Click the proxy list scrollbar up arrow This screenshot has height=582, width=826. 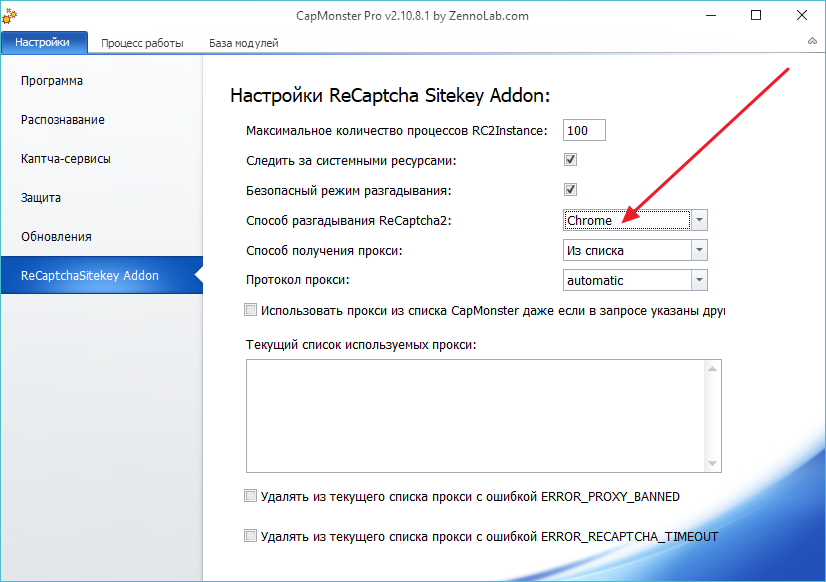pyautogui.click(x=712, y=369)
